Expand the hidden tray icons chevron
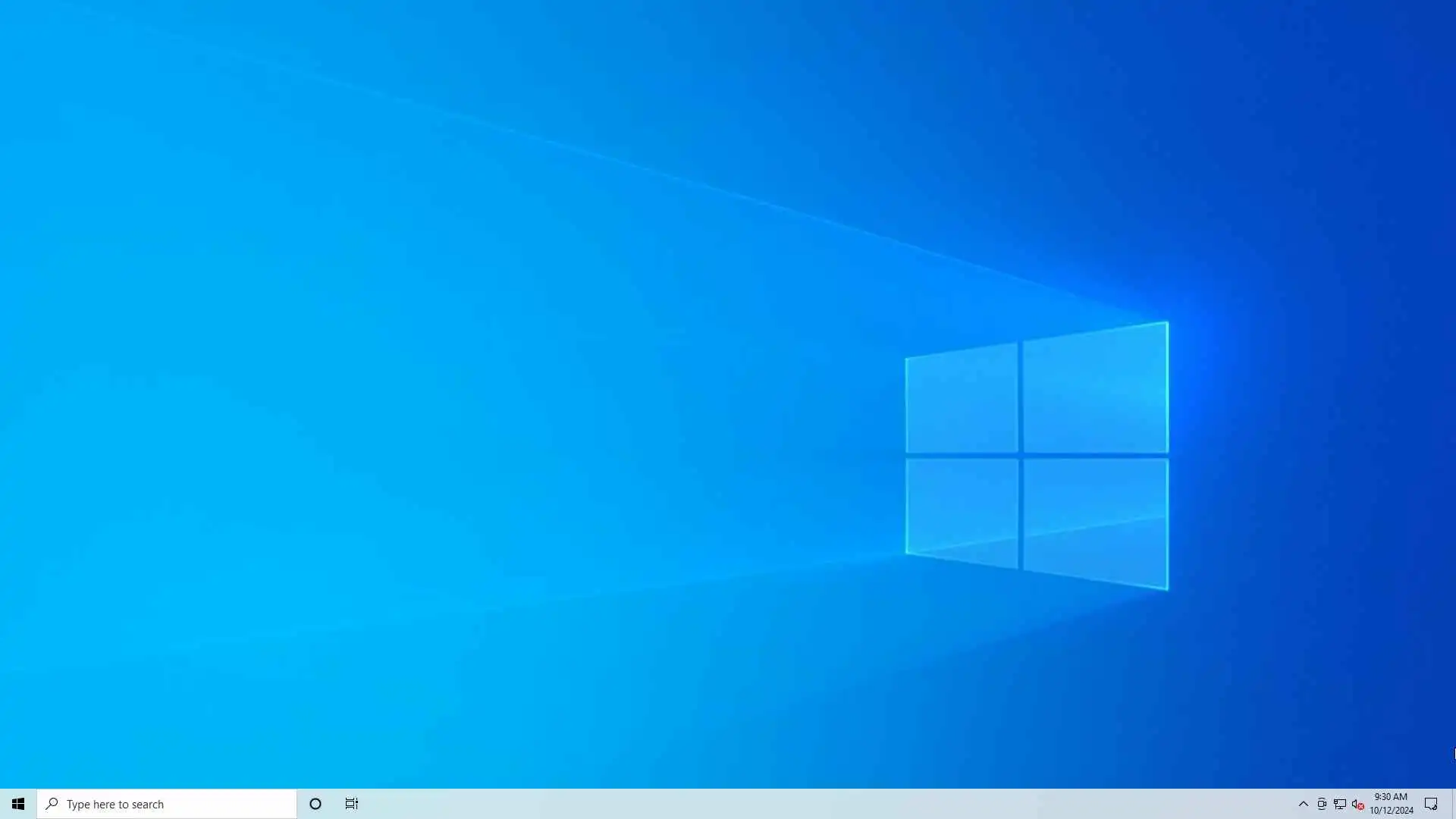 click(1304, 804)
